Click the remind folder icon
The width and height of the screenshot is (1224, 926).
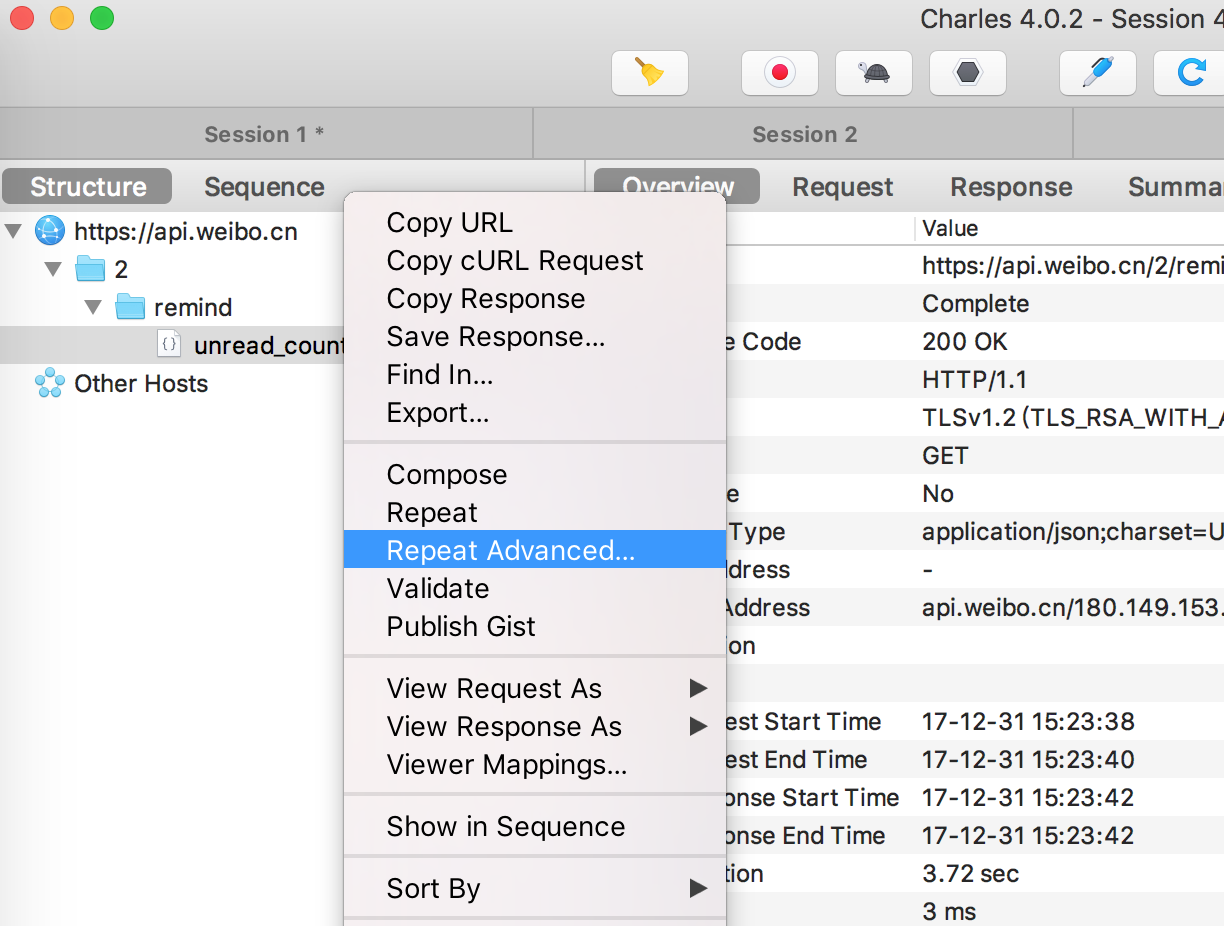pyautogui.click(x=130, y=307)
